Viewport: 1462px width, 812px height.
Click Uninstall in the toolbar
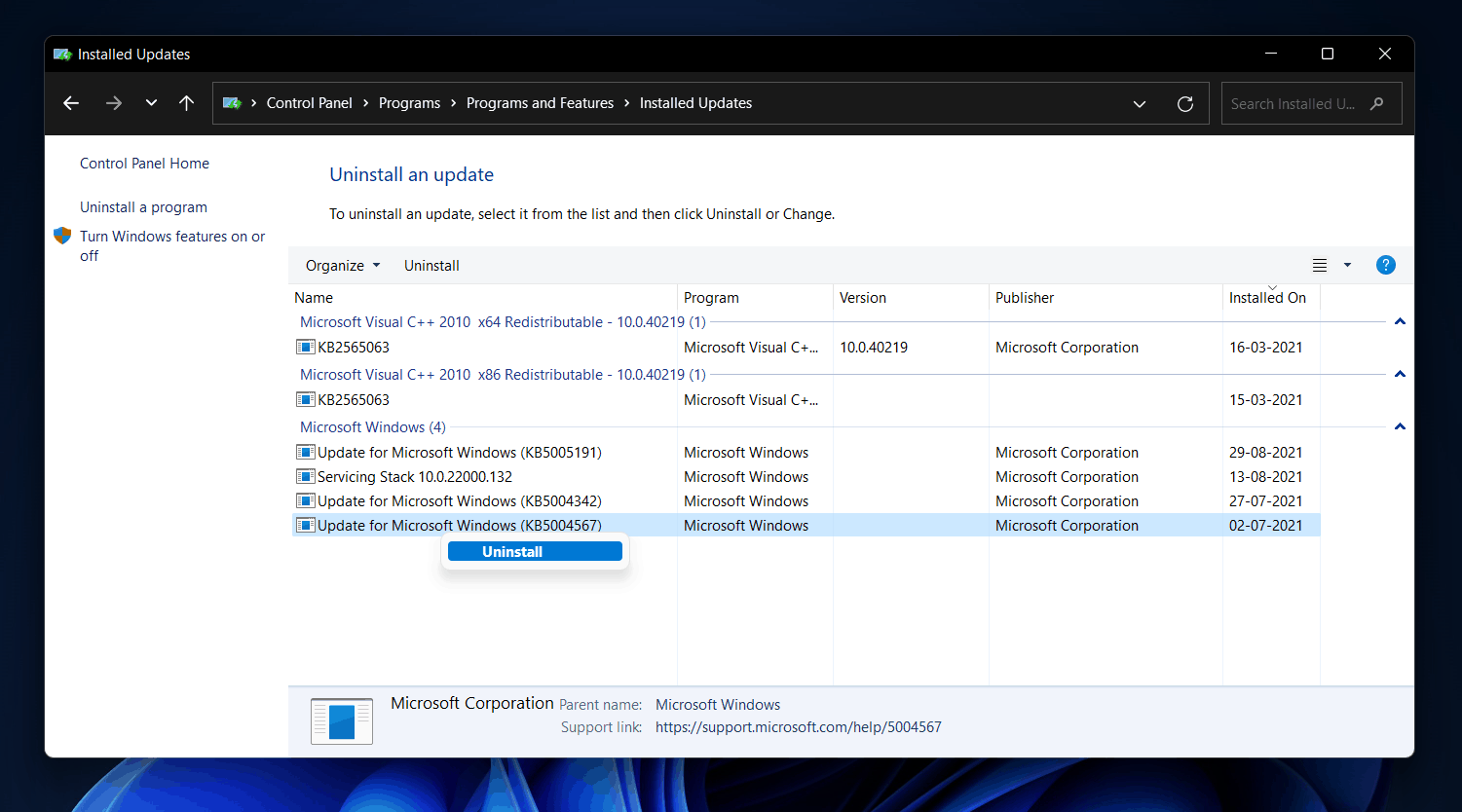(431, 266)
